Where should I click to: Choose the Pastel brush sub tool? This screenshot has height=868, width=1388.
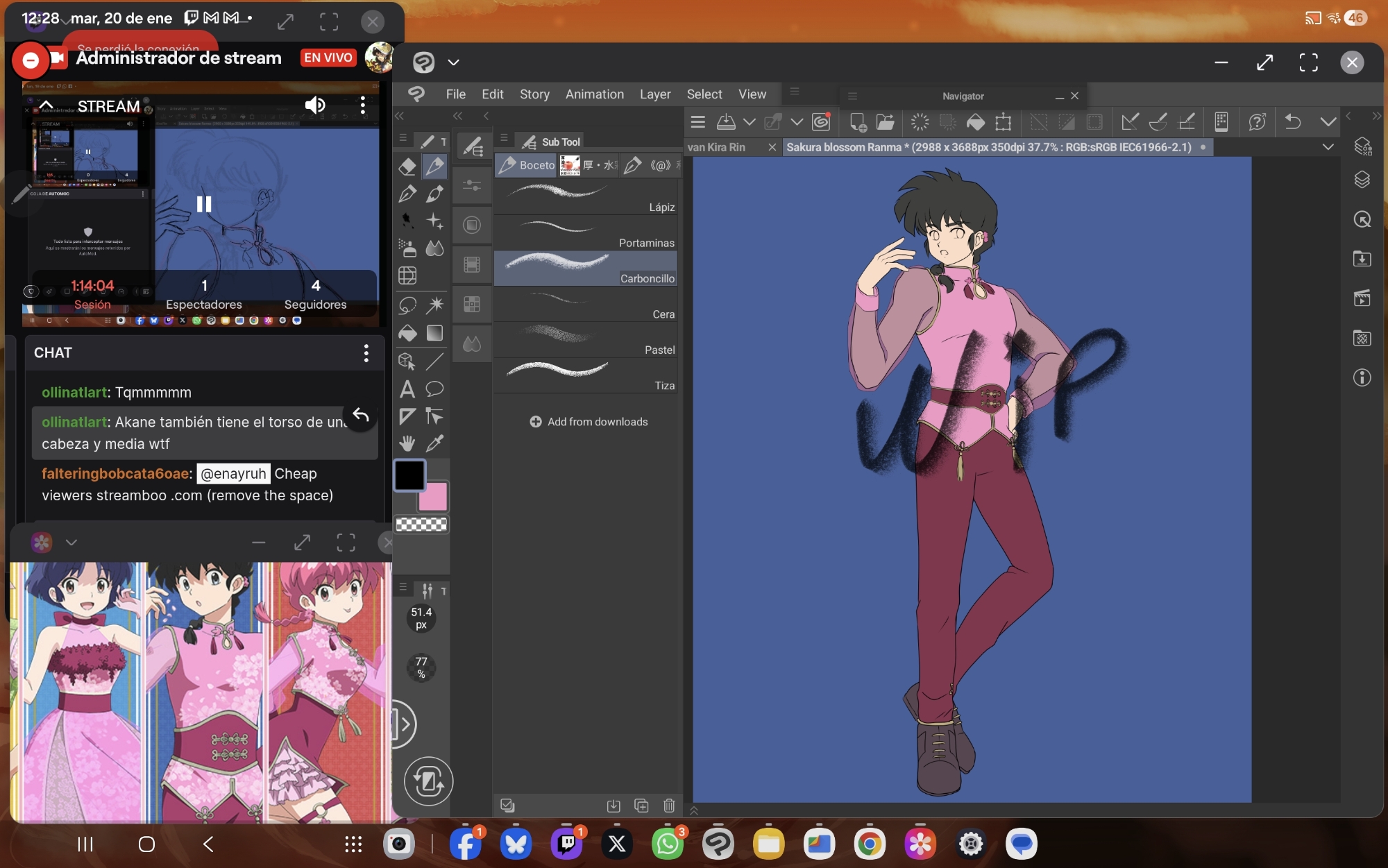click(x=586, y=340)
